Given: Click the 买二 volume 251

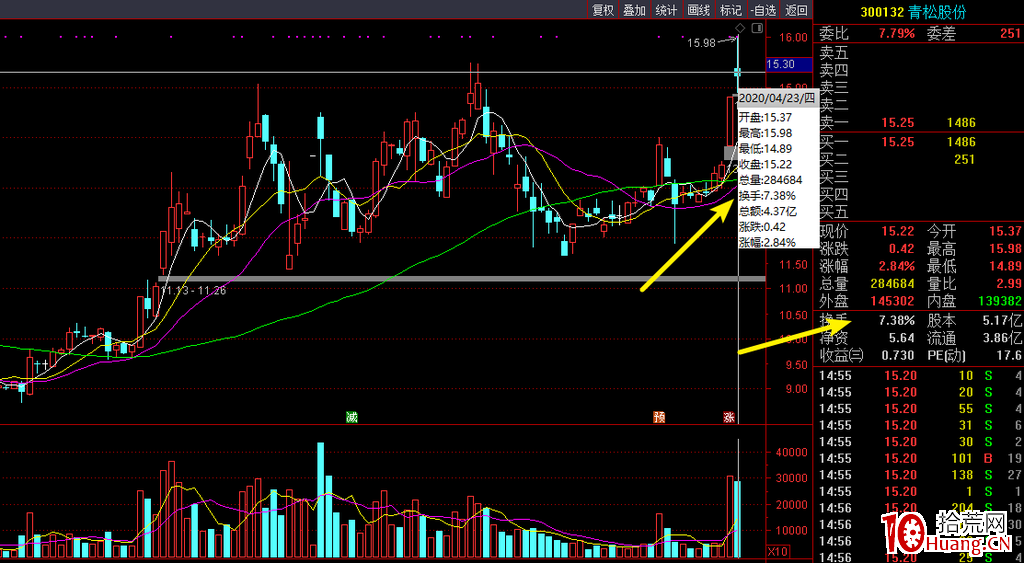Looking at the screenshot, I should pyautogui.click(x=964, y=159).
